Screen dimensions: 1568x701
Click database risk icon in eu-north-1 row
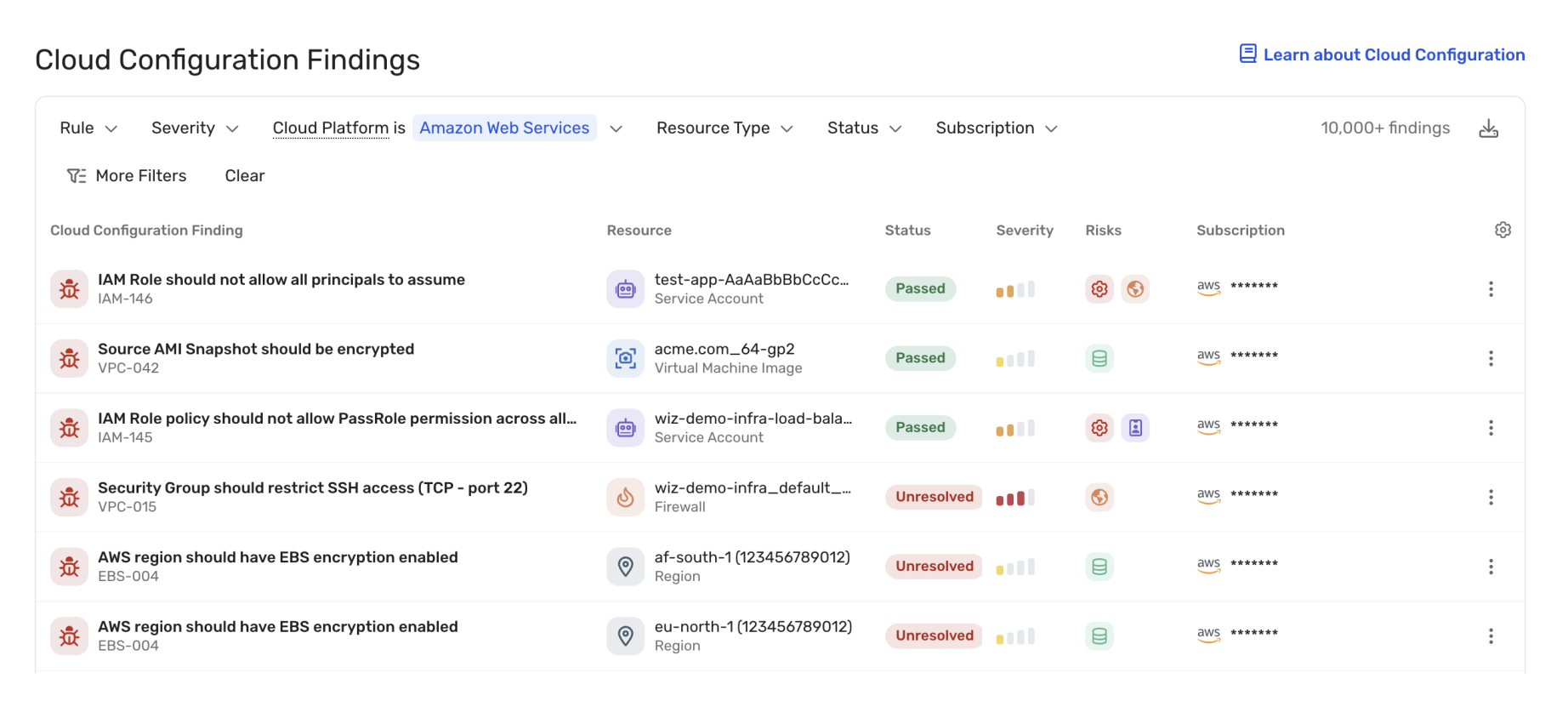click(x=1099, y=635)
